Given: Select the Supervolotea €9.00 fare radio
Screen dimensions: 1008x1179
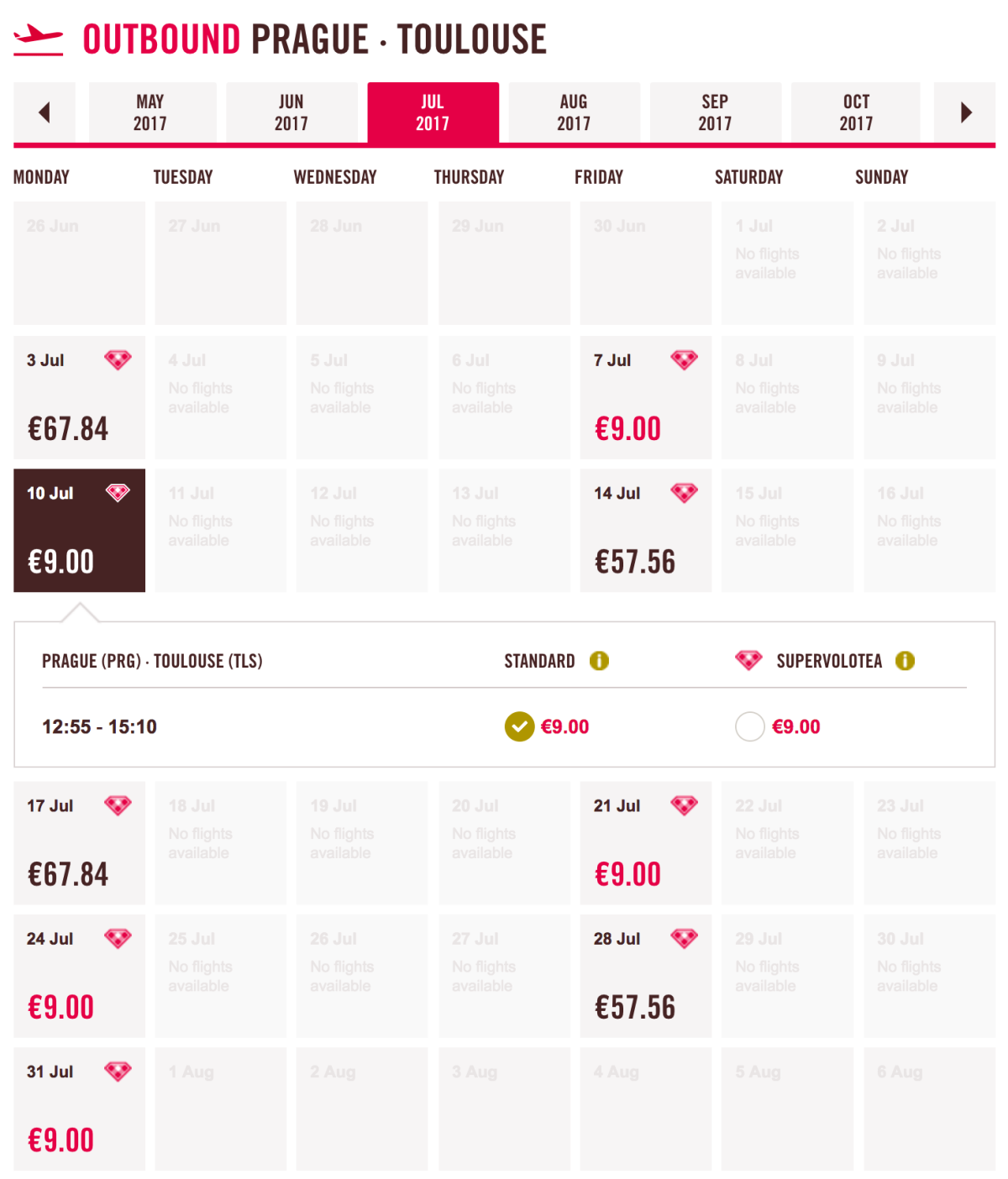Looking at the screenshot, I should point(749,726).
